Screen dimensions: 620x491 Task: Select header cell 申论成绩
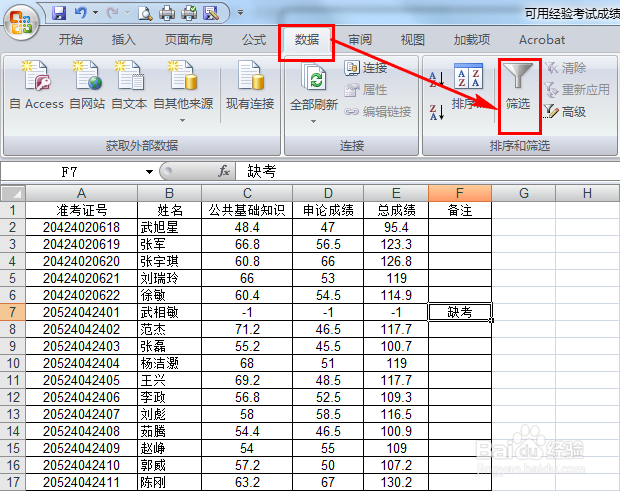(328, 210)
